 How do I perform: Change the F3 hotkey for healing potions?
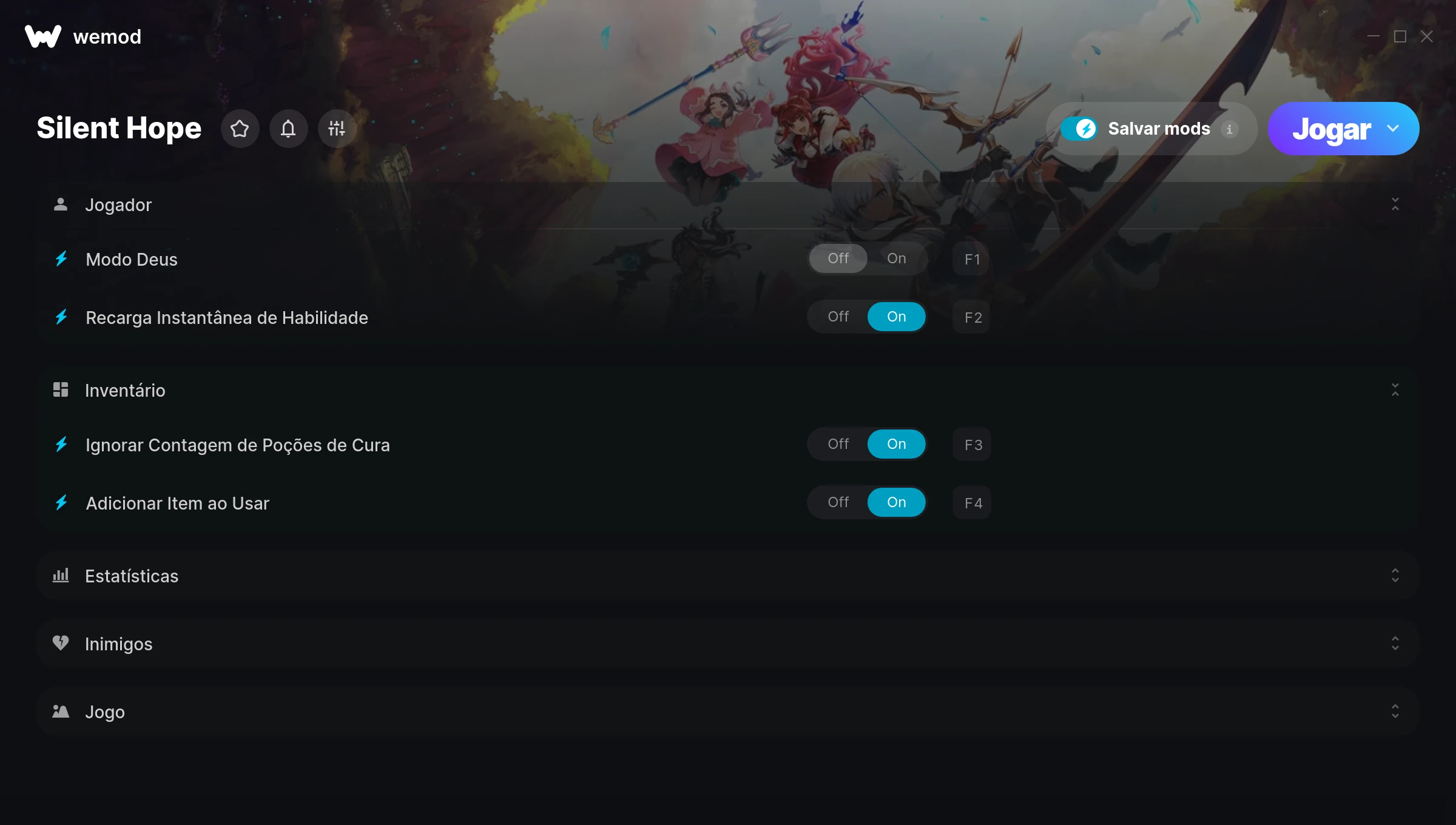tap(972, 445)
